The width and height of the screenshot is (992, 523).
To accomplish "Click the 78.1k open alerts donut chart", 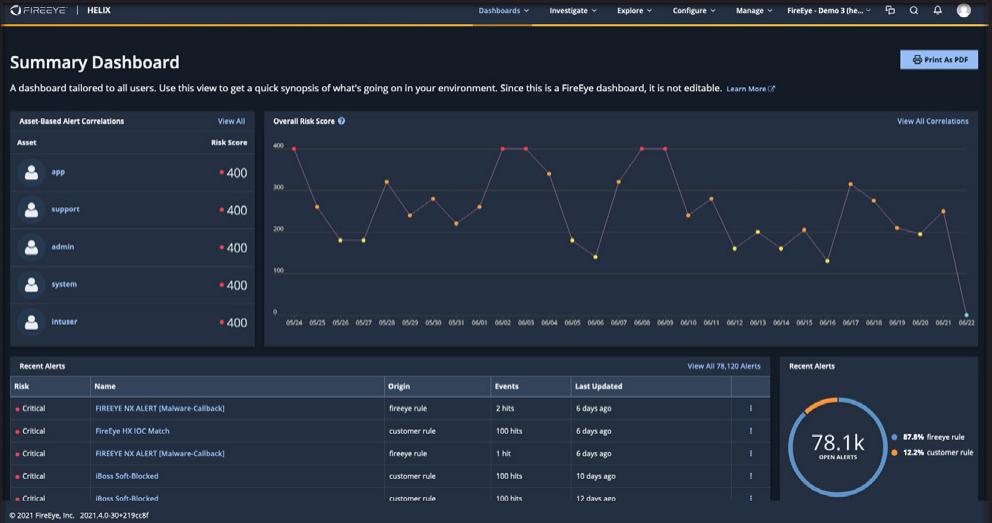I will coord(838,446).
